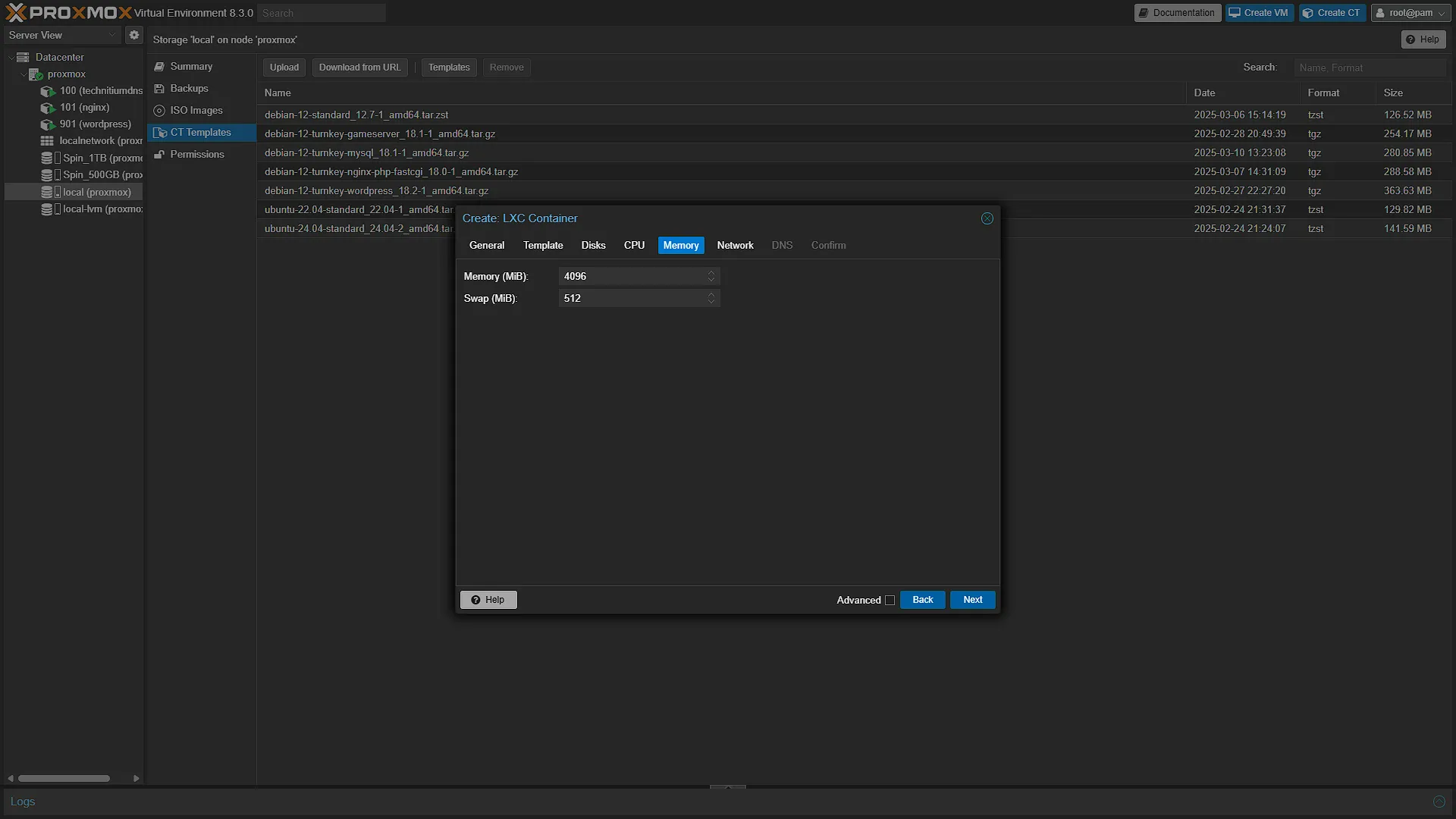Viewport: 1456px width, 819px height.
Task: Click the top Search field
Action: click(x=322, y=13)
